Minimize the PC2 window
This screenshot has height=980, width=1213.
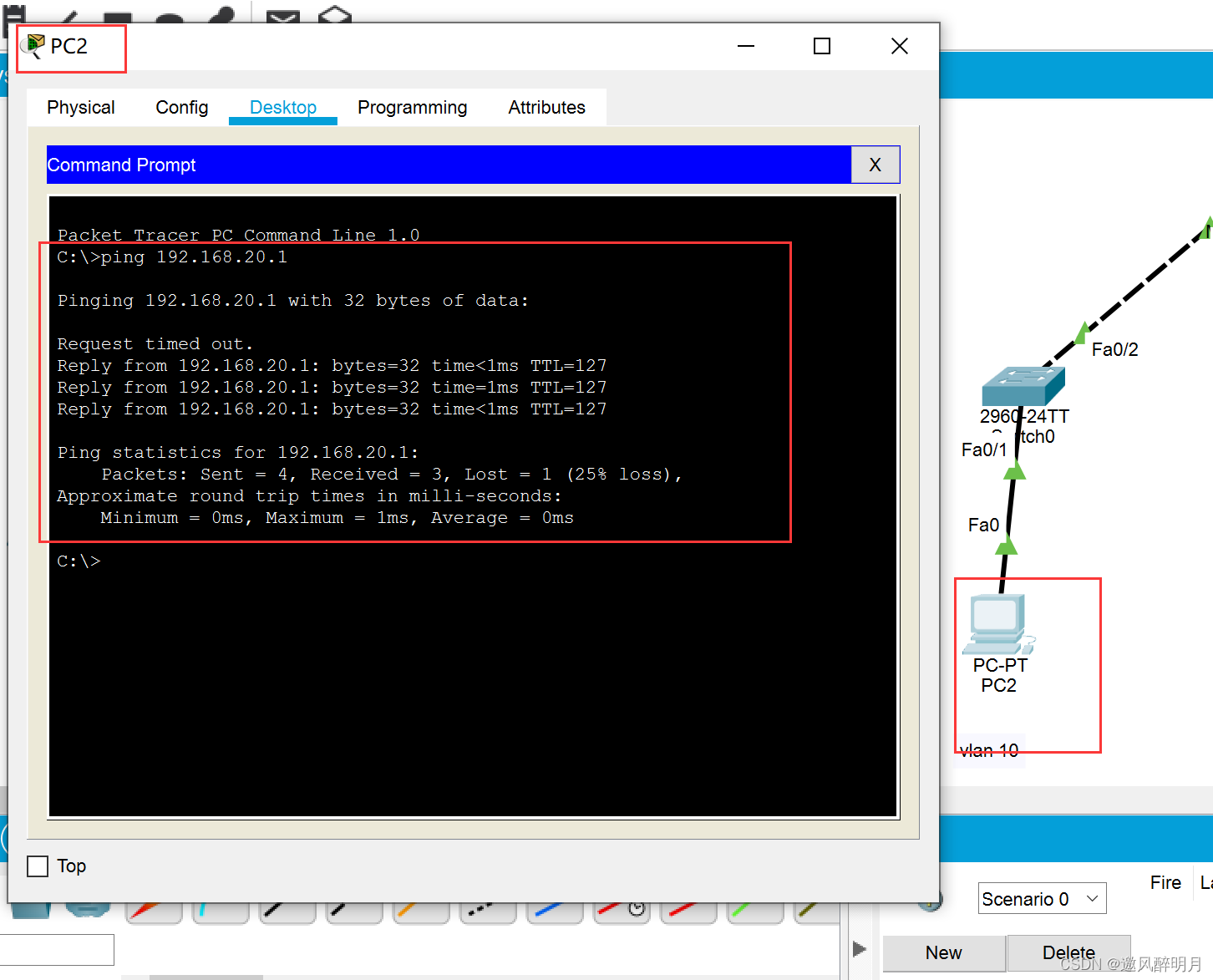746,46
